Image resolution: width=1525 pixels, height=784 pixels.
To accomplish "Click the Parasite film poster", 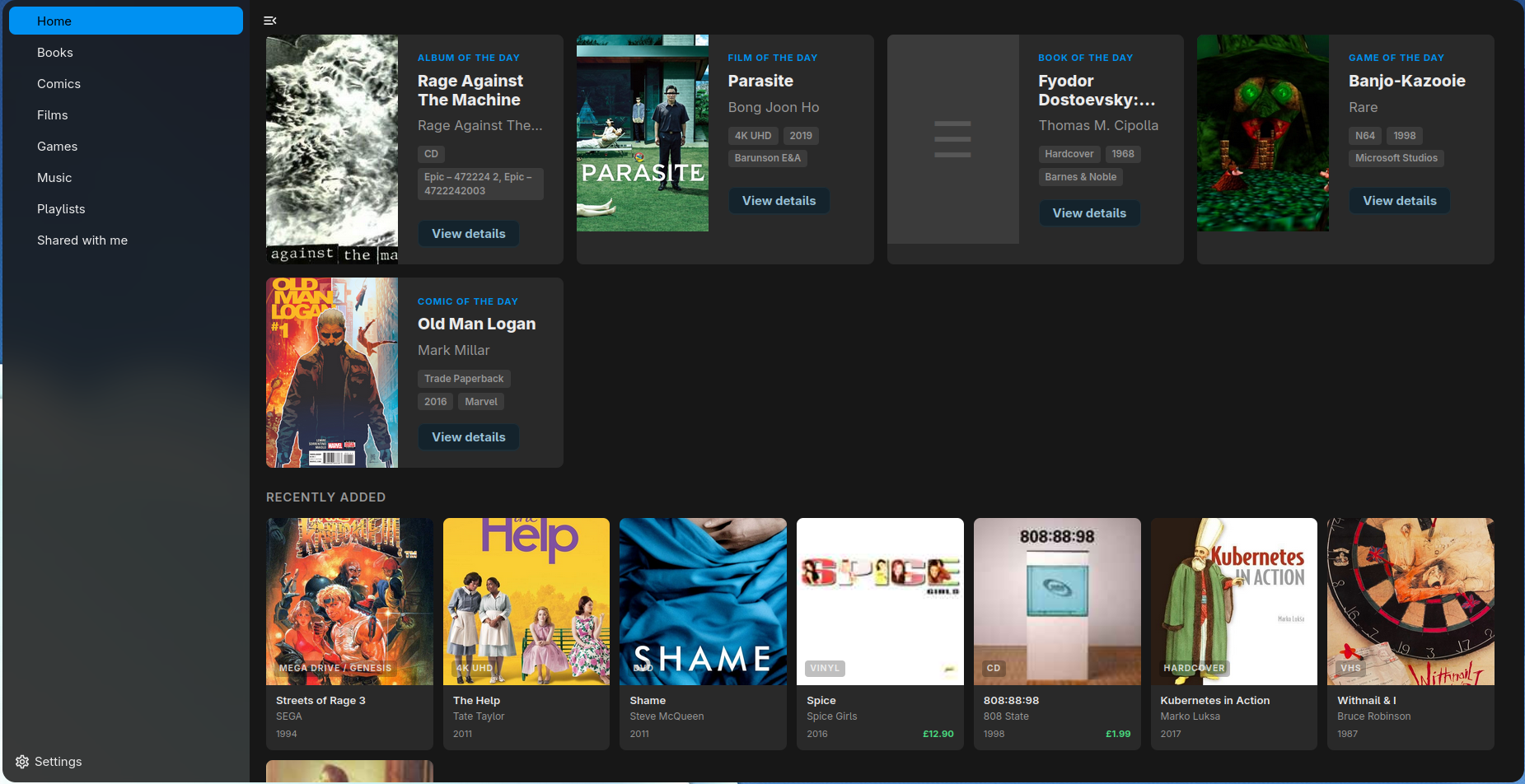I will pyautogui.click(x=643, y=133).
